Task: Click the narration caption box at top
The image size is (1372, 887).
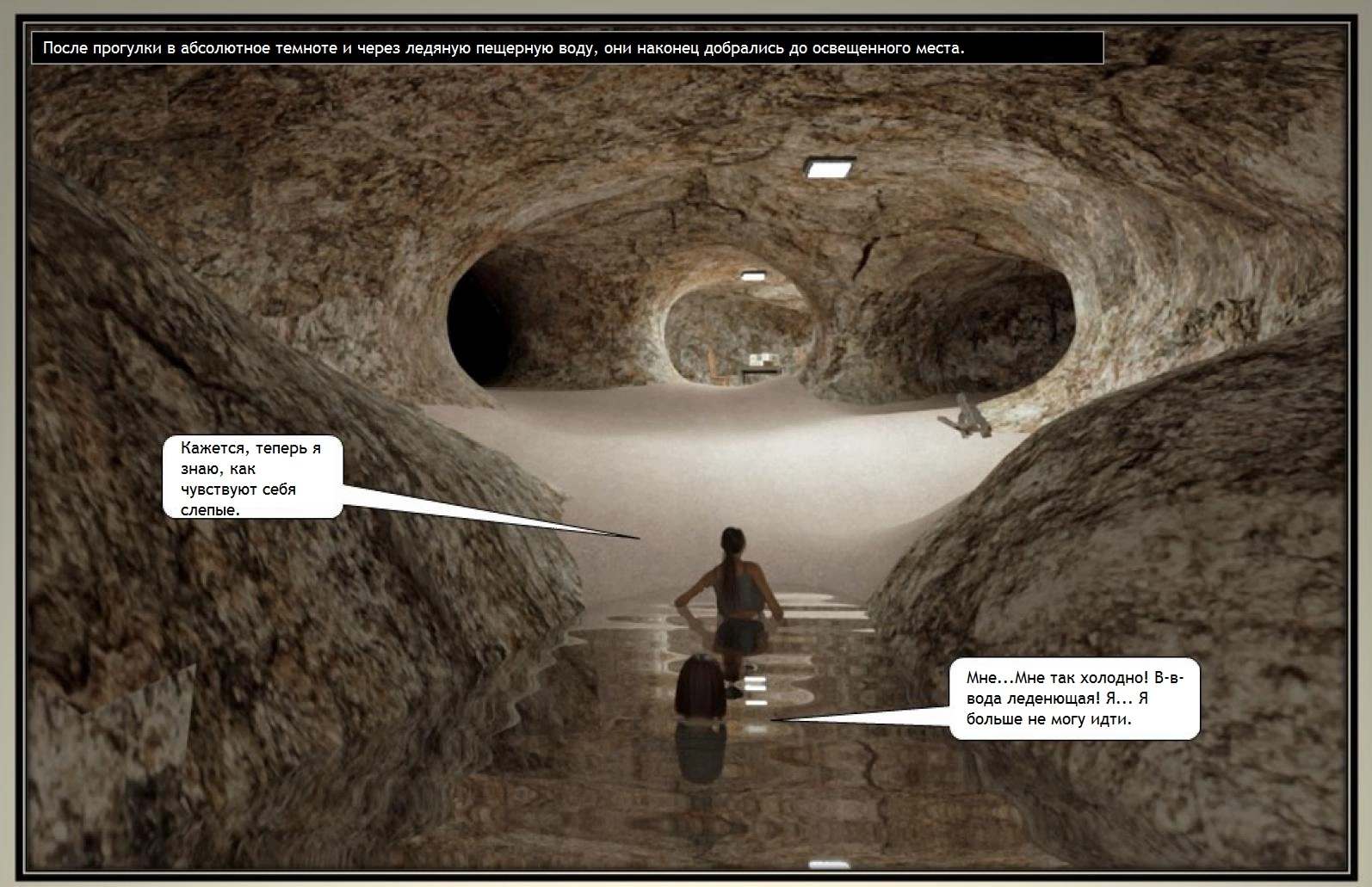Action: coord(566,48)
